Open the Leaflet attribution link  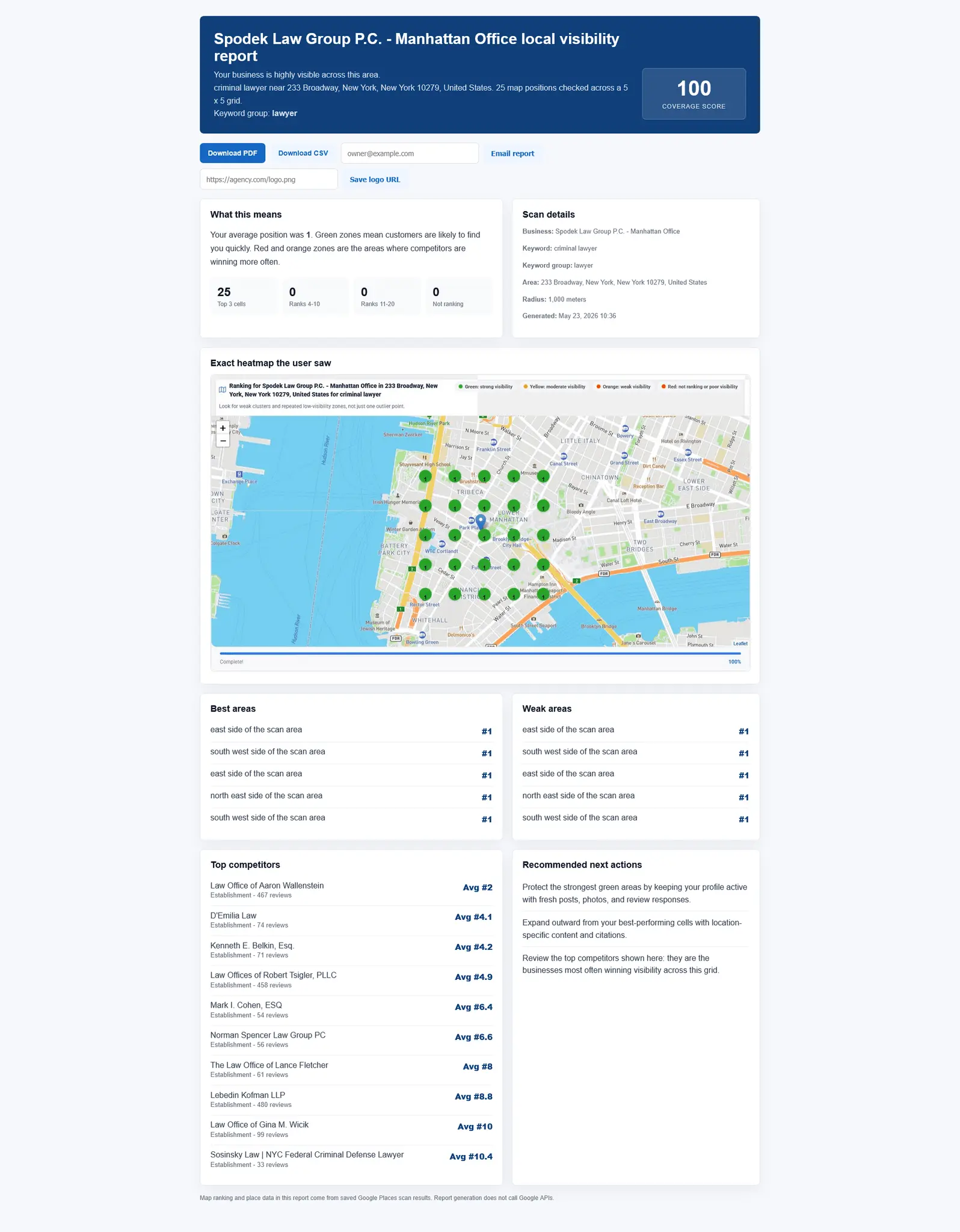(740, 644)
